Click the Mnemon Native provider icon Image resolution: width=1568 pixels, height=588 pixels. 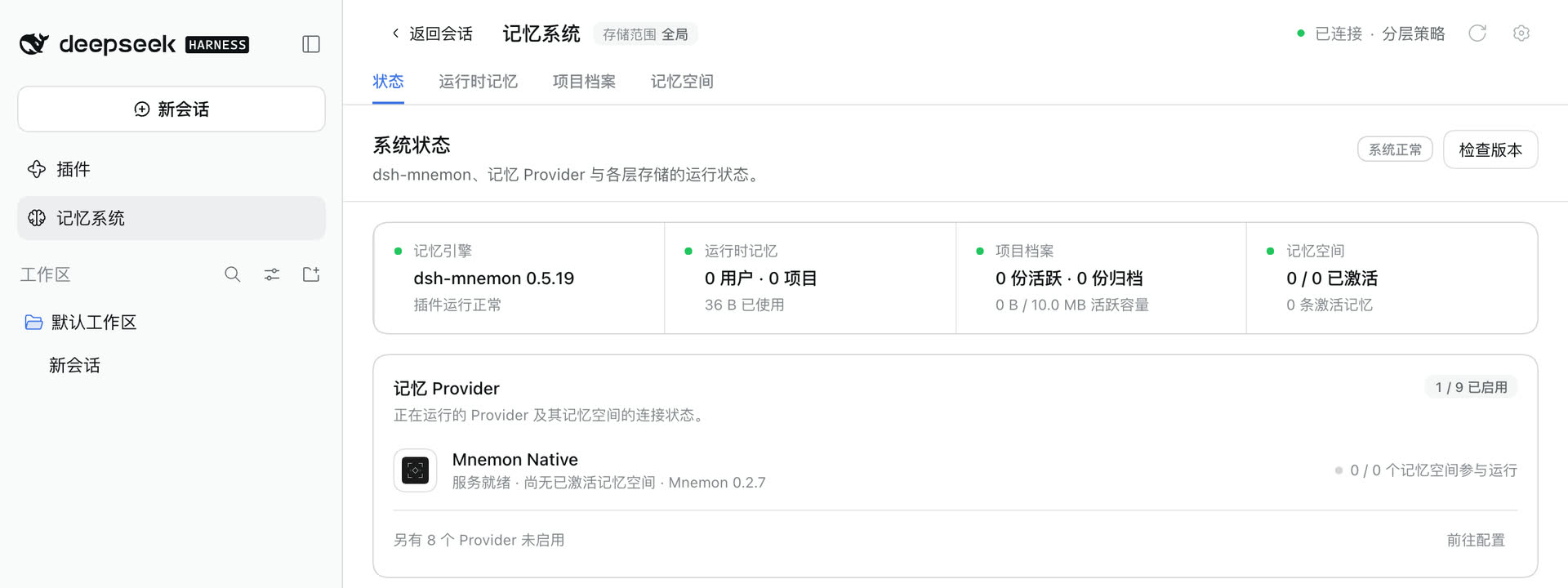[x=415, y=470]
